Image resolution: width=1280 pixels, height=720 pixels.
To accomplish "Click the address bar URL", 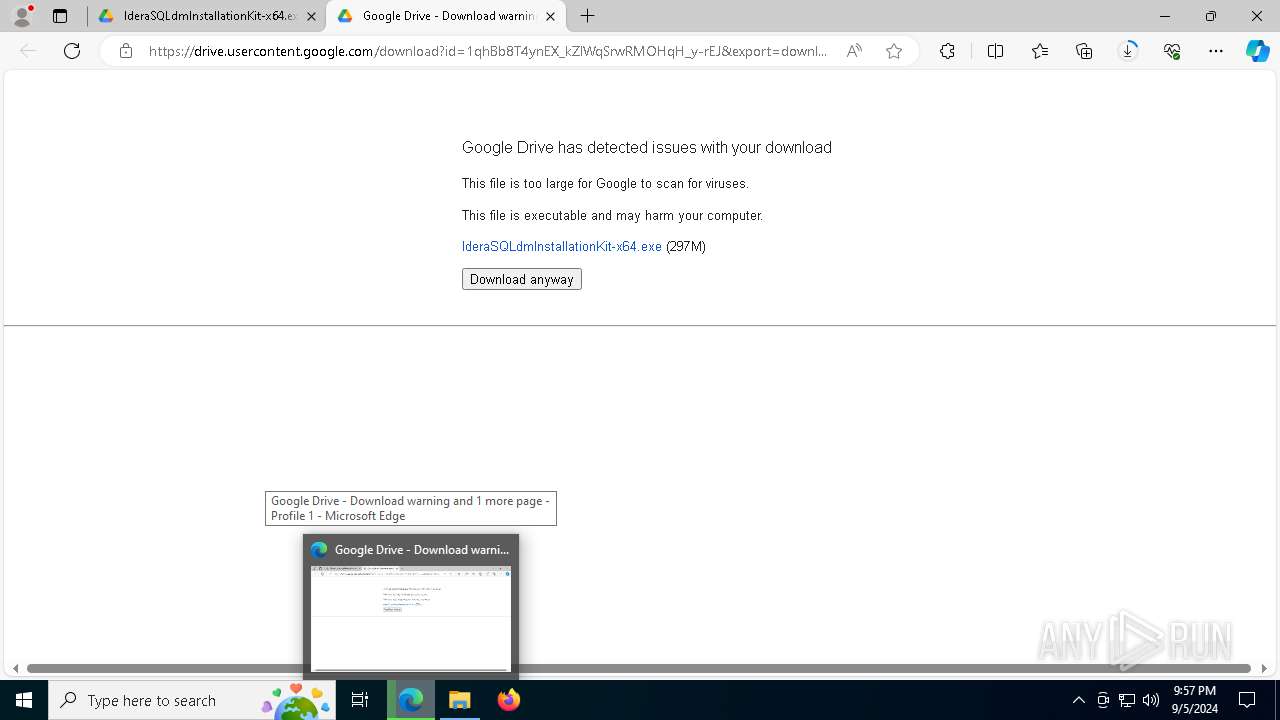I will 488,51.
